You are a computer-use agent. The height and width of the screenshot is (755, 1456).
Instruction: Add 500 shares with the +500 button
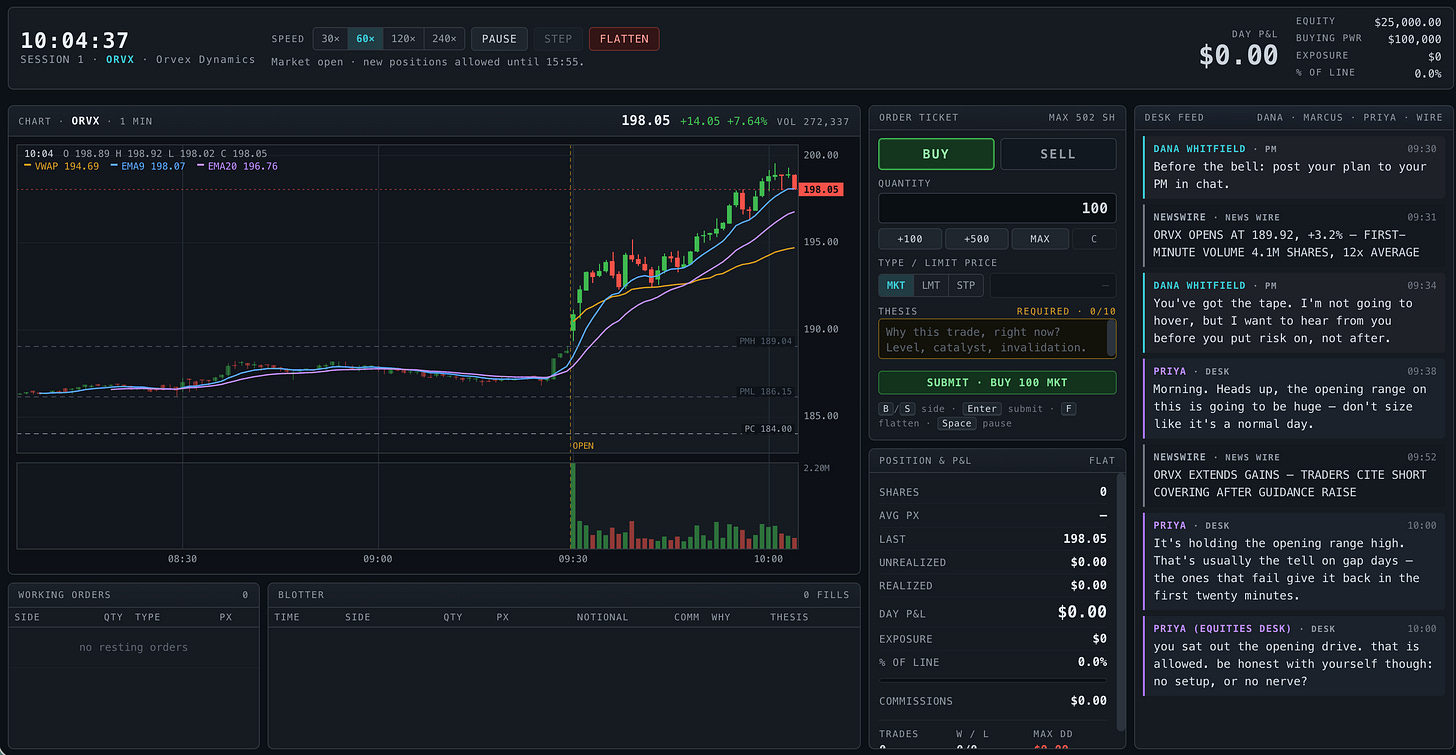click(x=975, y=239)
